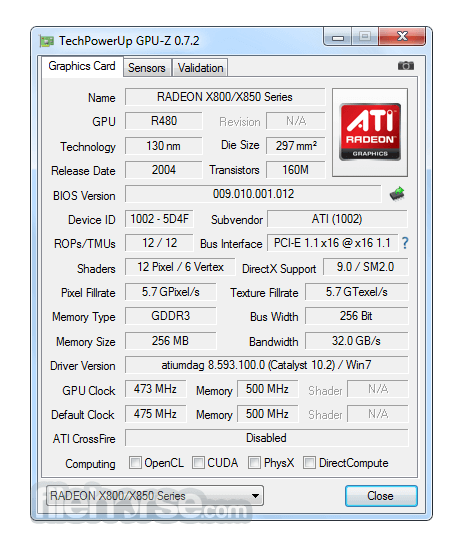Toggle the PhysX checkbox
Image resolution: width=464 pixels, height=554 pixels.
(254, 462)
